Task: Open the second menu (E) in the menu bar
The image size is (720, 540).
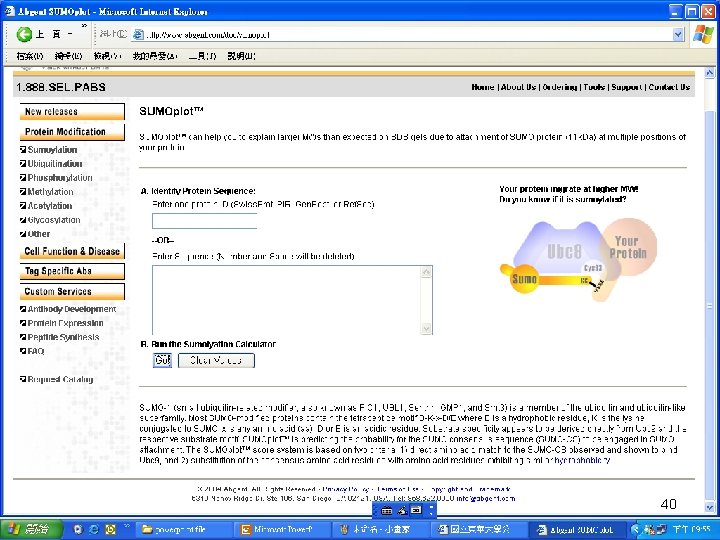Action: point(68,56)
